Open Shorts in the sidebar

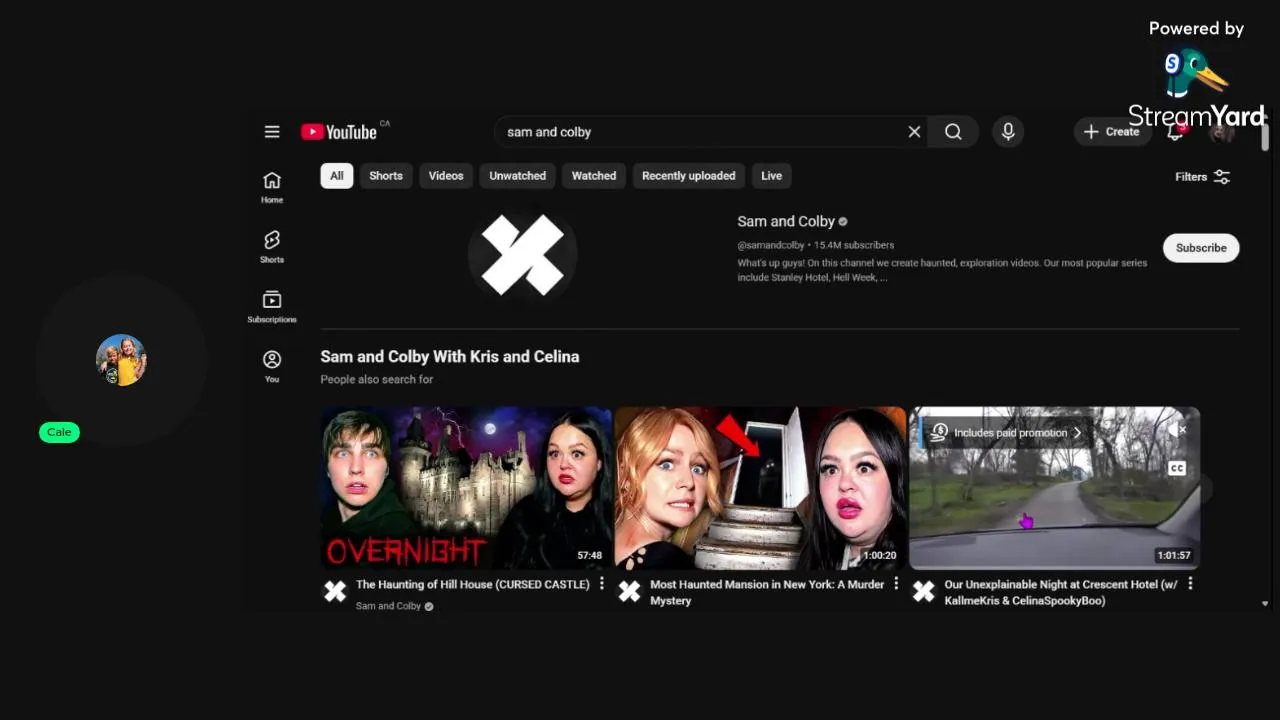(272, 247)
